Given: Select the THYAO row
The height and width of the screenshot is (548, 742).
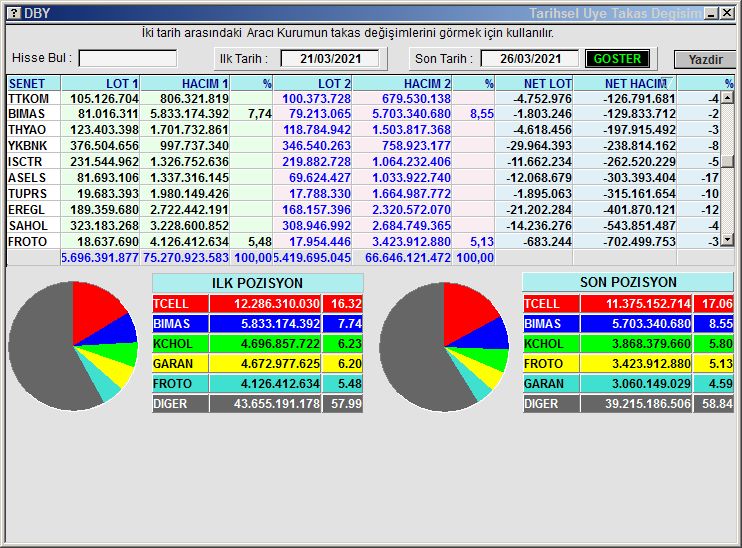Looking at the screenshot, I should (363, 130).
